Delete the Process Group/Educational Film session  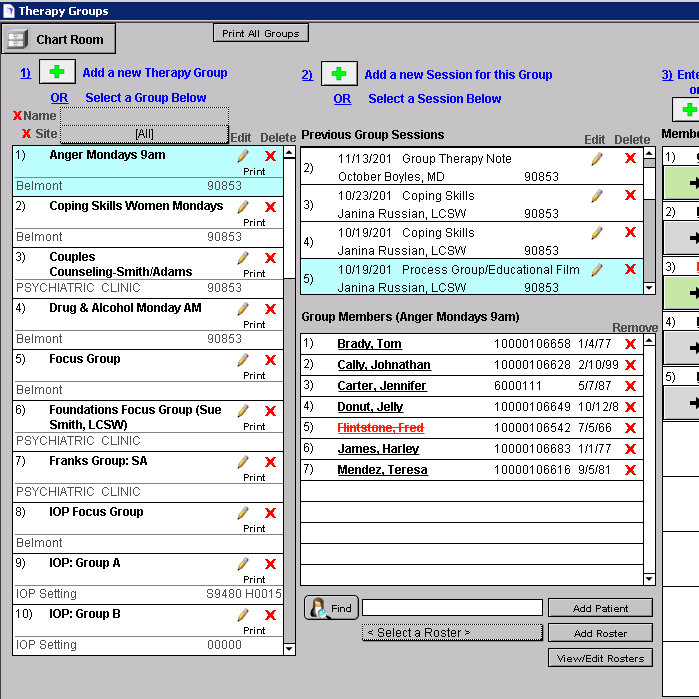(x=630, y=270)
